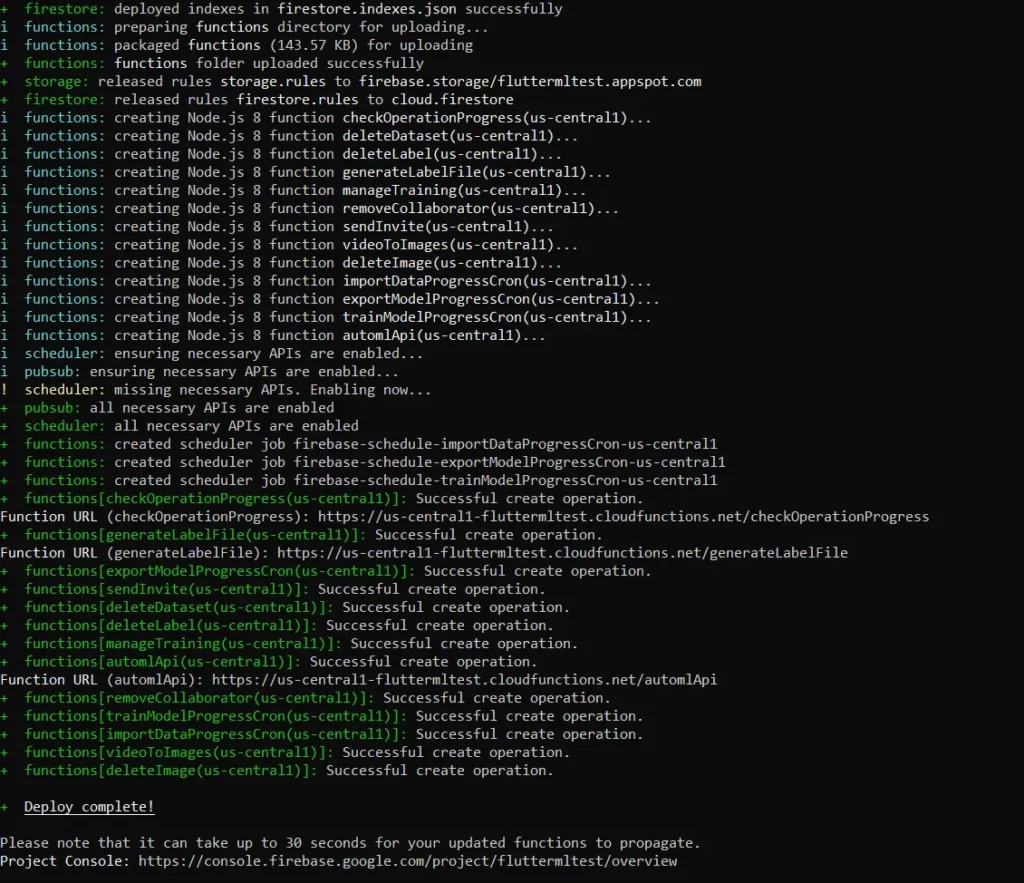Viewport: 1024px width, 883px height.
Task: Click green 'functions[videoToImages(us-central1)]' success line
Action: (285, 752)
